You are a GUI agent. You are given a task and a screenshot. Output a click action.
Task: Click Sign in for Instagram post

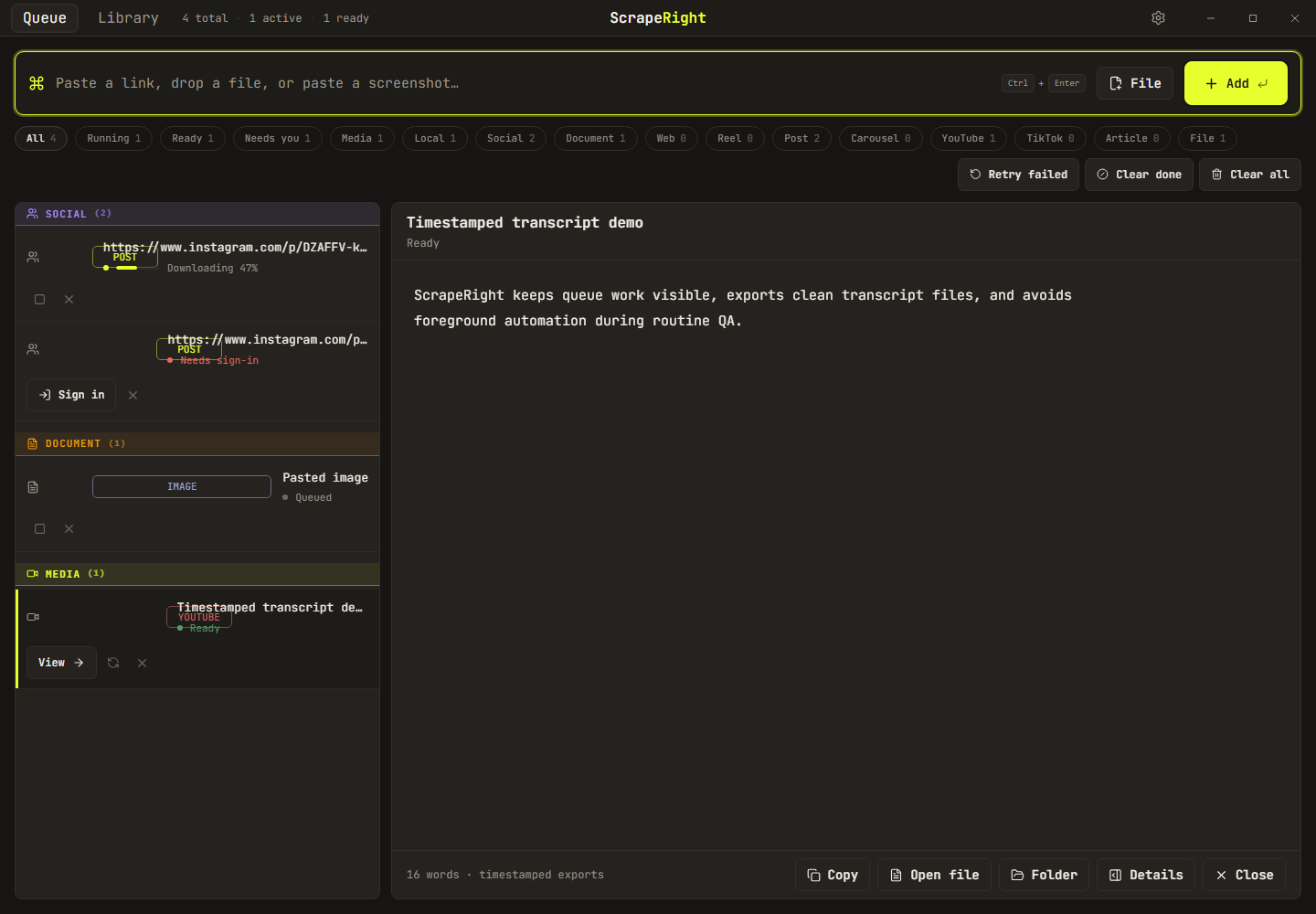click(71, 395)
